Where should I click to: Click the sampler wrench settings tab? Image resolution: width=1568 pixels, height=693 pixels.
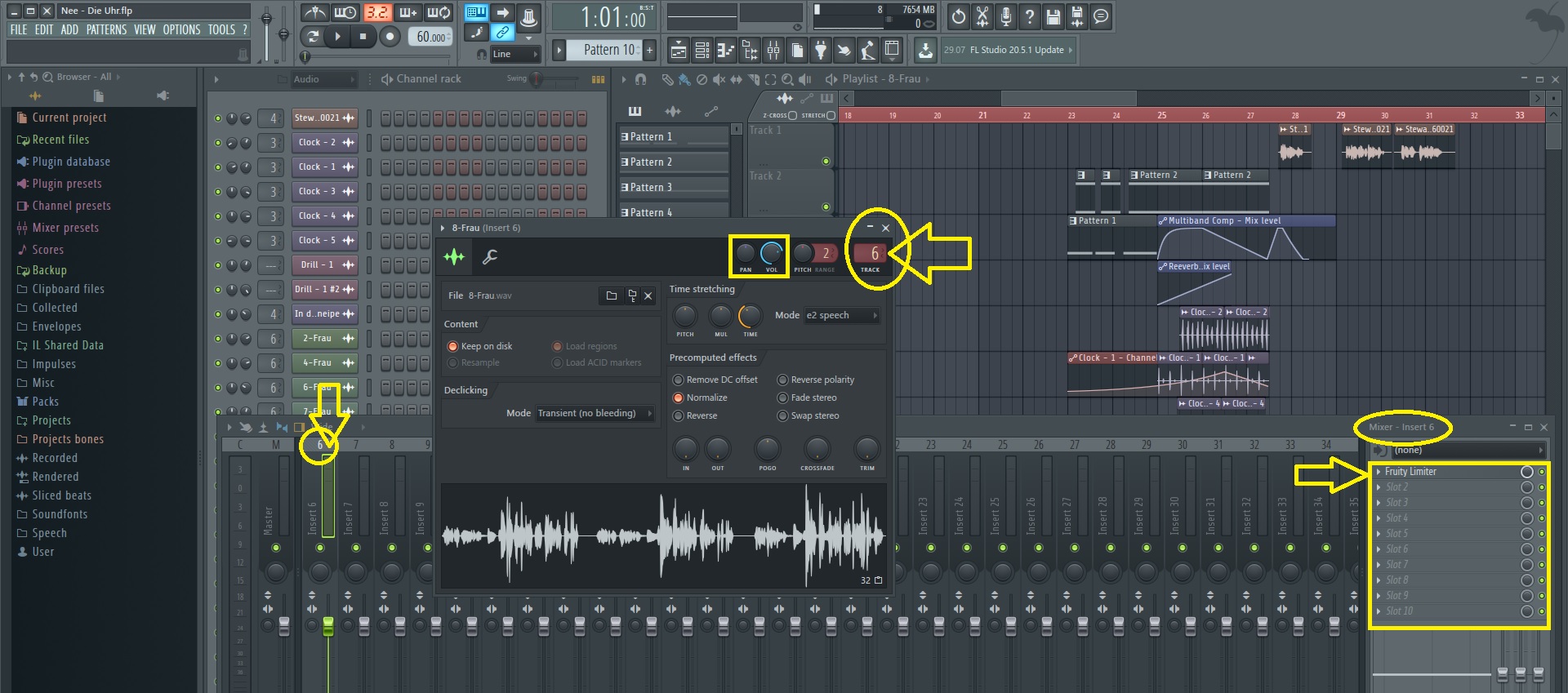[x=490, y=257]
